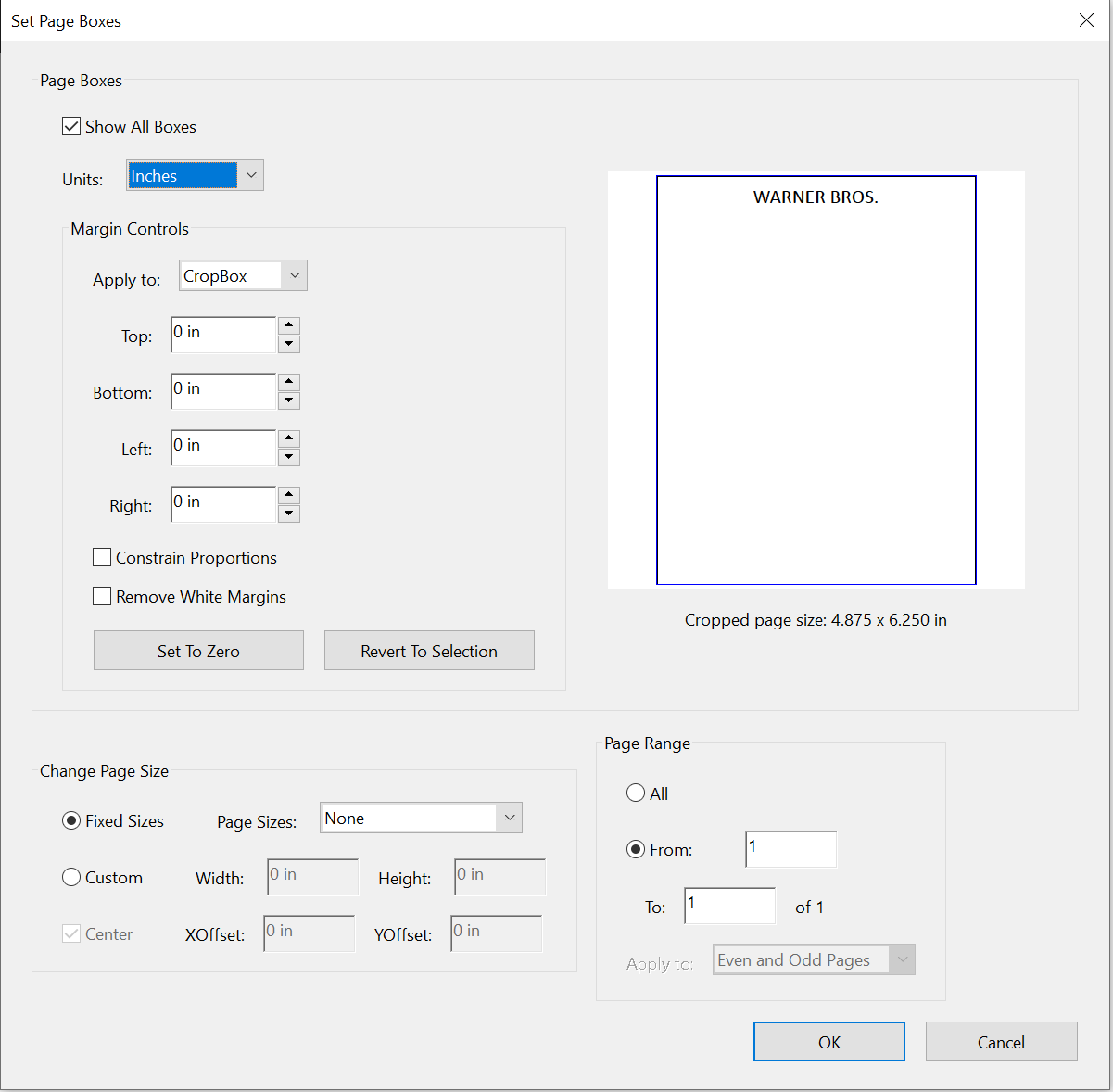Screen dimensions: 1113x1092
Task: Increase the Left margin with up arrow
Action: click(x=289, y=438)
